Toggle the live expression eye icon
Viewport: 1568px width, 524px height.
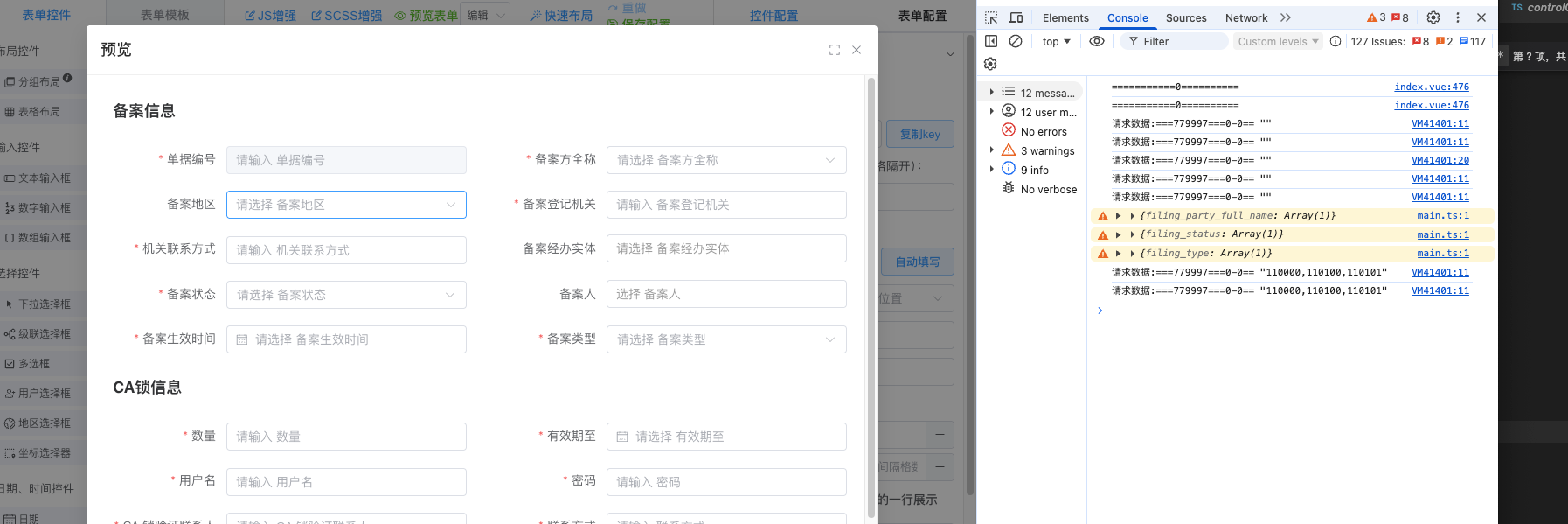pyautogui.click(x=1097, y=41)
